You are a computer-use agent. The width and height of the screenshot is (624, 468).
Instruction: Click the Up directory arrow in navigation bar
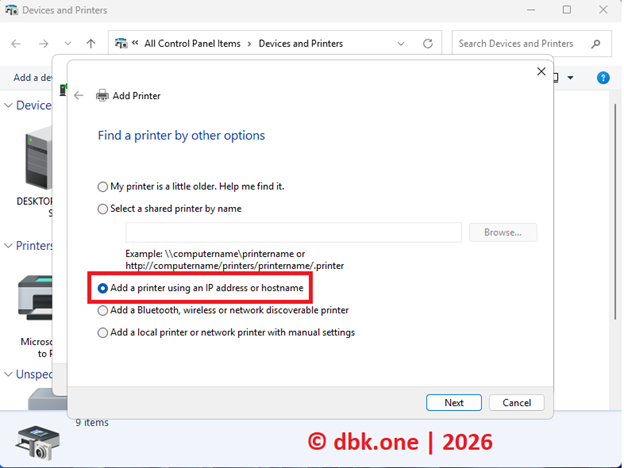click(x=91, y=44)
